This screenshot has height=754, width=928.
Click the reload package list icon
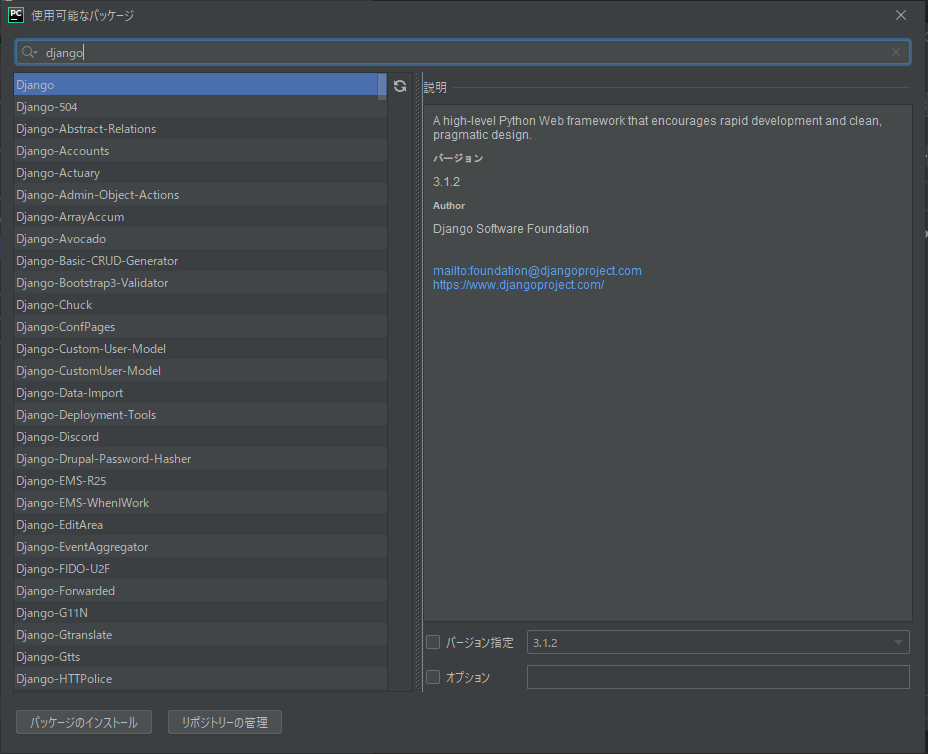click(x=400, y=86)
